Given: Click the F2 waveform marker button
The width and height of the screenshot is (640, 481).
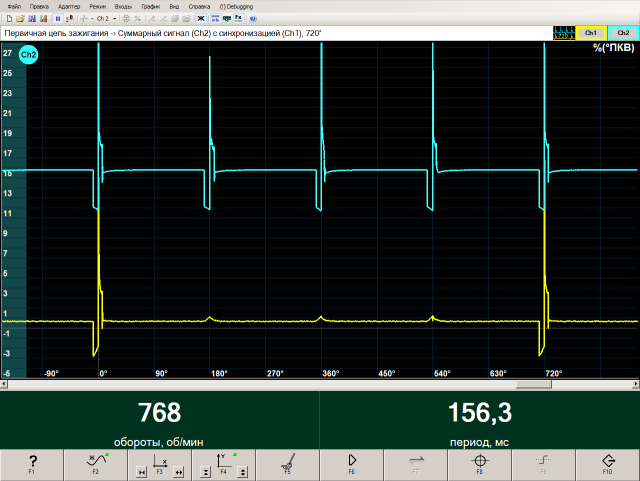Looking at the screenshot, I should (x=96, y=463).
